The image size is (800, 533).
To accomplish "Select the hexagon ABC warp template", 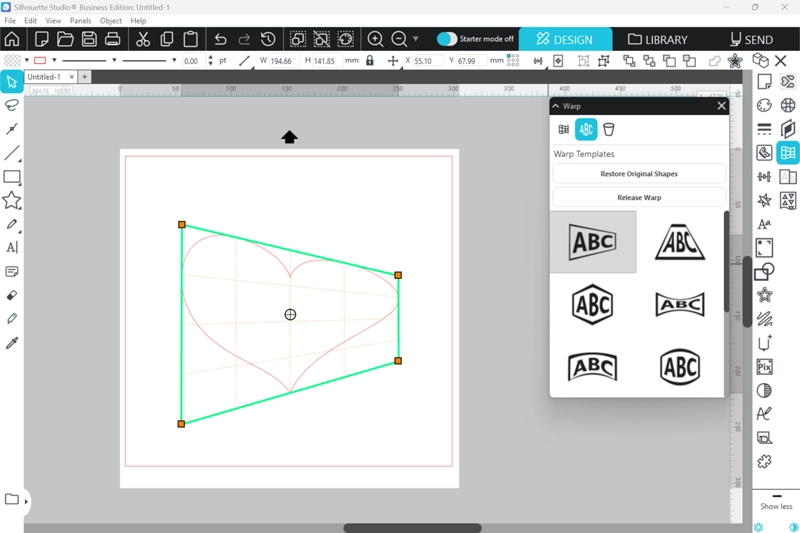I will 592,303.
